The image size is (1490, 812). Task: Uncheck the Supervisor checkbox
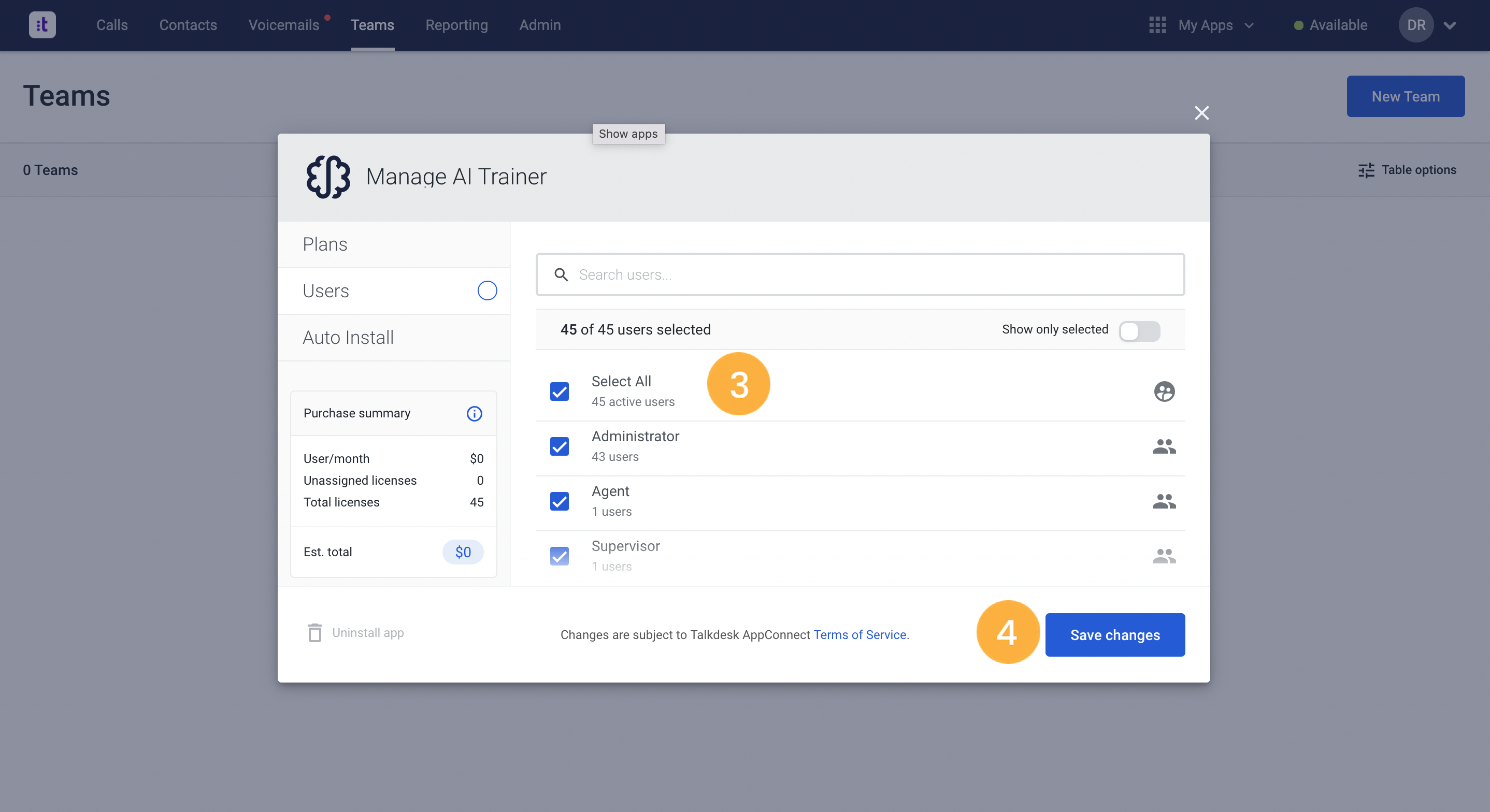point(560,556)
